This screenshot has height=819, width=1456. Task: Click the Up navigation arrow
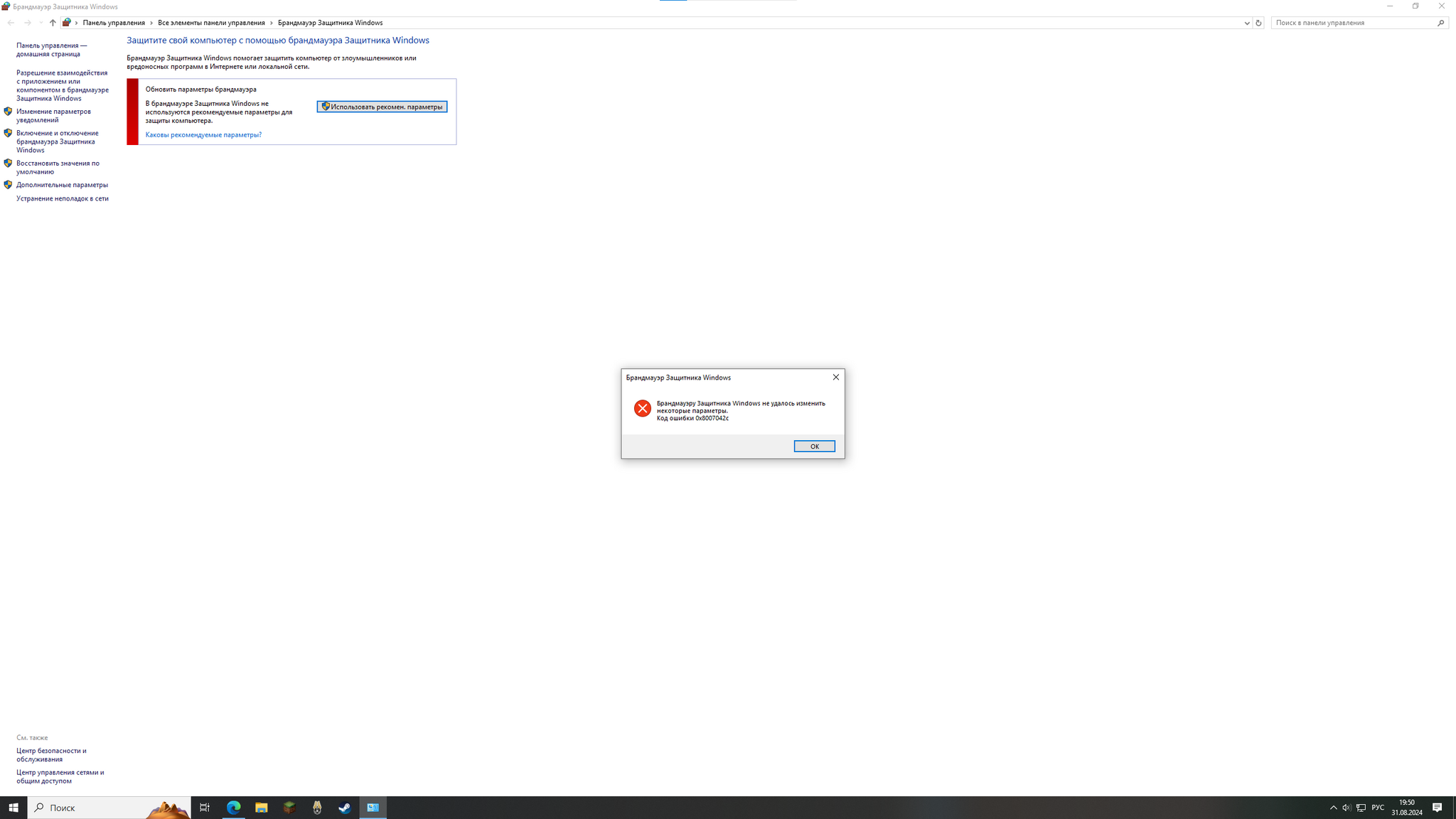pyautogui.click(x=53, y=23)
